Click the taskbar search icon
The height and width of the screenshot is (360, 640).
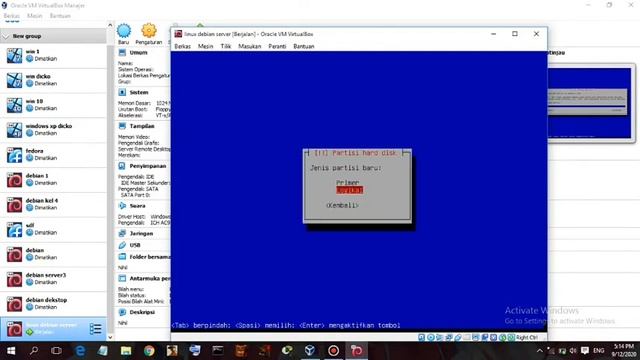[34, 351]
